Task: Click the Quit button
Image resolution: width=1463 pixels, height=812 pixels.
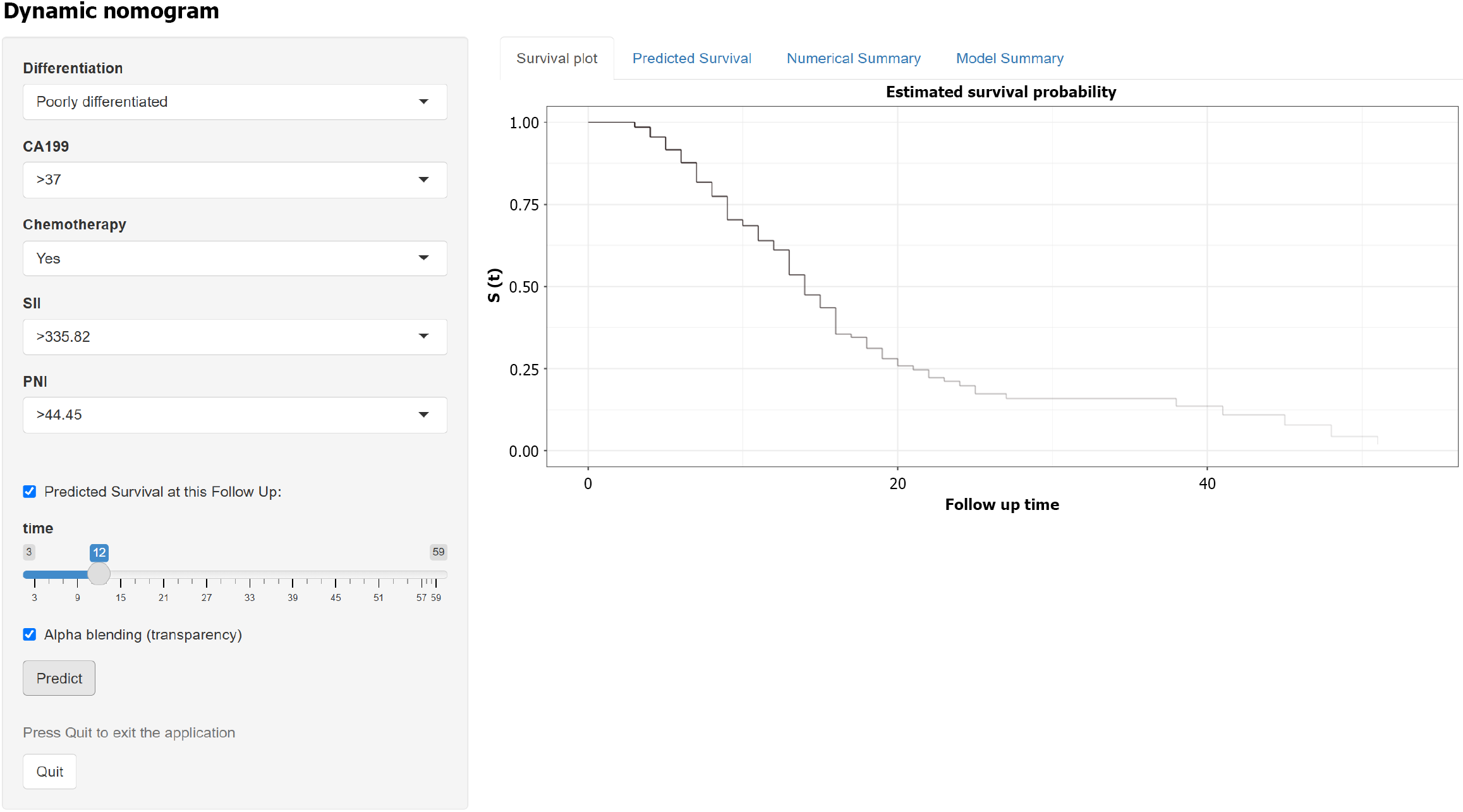Action: 49,772
